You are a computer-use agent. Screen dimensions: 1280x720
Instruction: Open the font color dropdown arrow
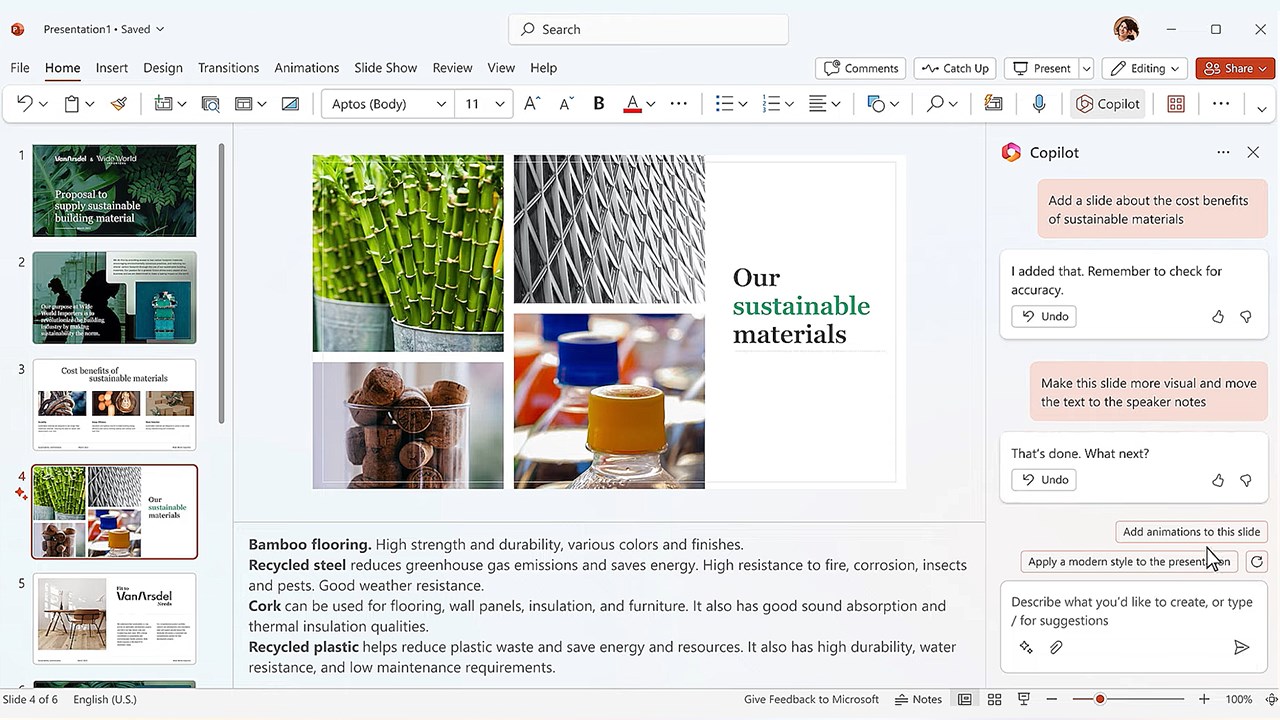point(650,104)
